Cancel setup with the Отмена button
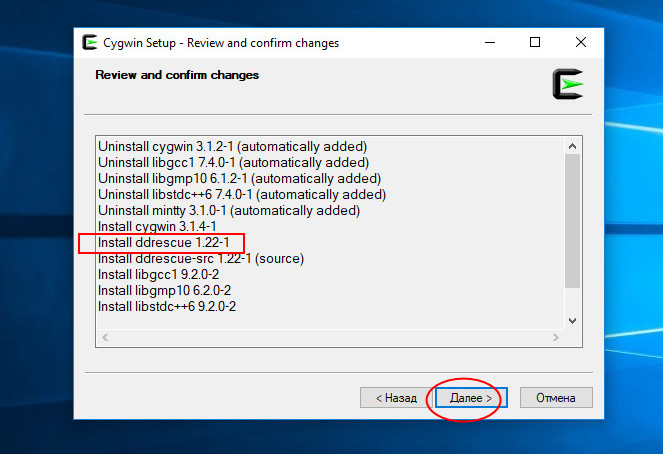 556,398
